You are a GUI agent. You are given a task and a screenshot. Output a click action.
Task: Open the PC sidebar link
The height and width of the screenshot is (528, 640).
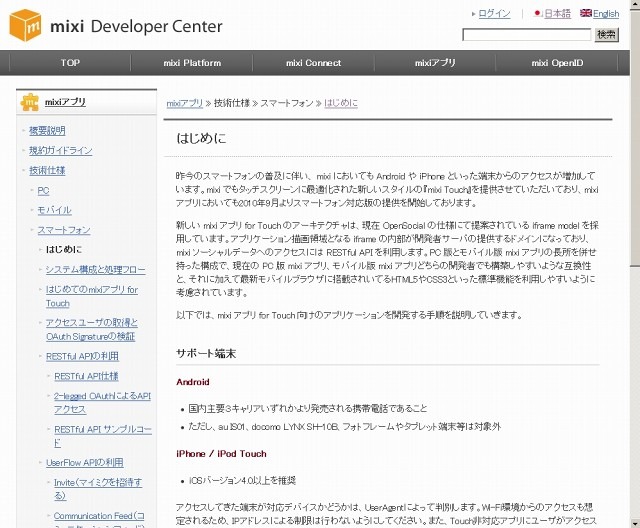point(43,191)
